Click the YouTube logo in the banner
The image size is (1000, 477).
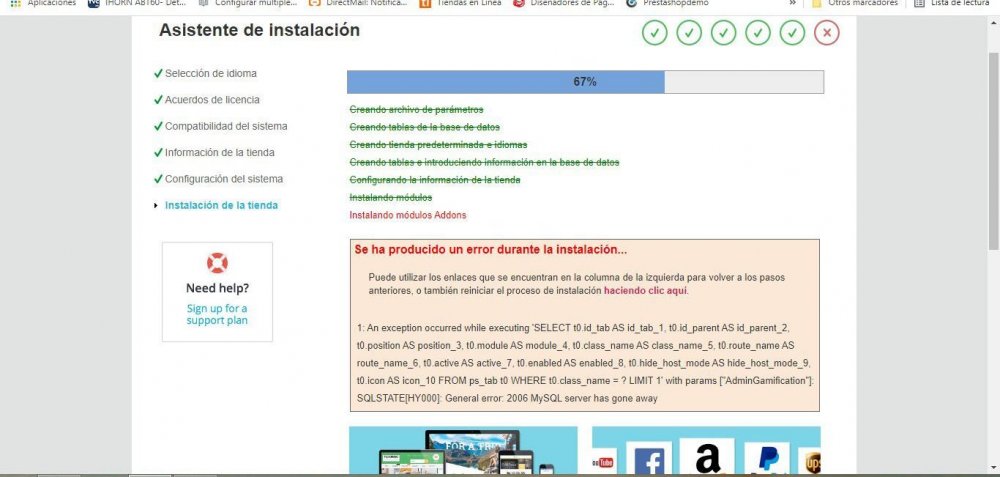(x=601, y=462)
